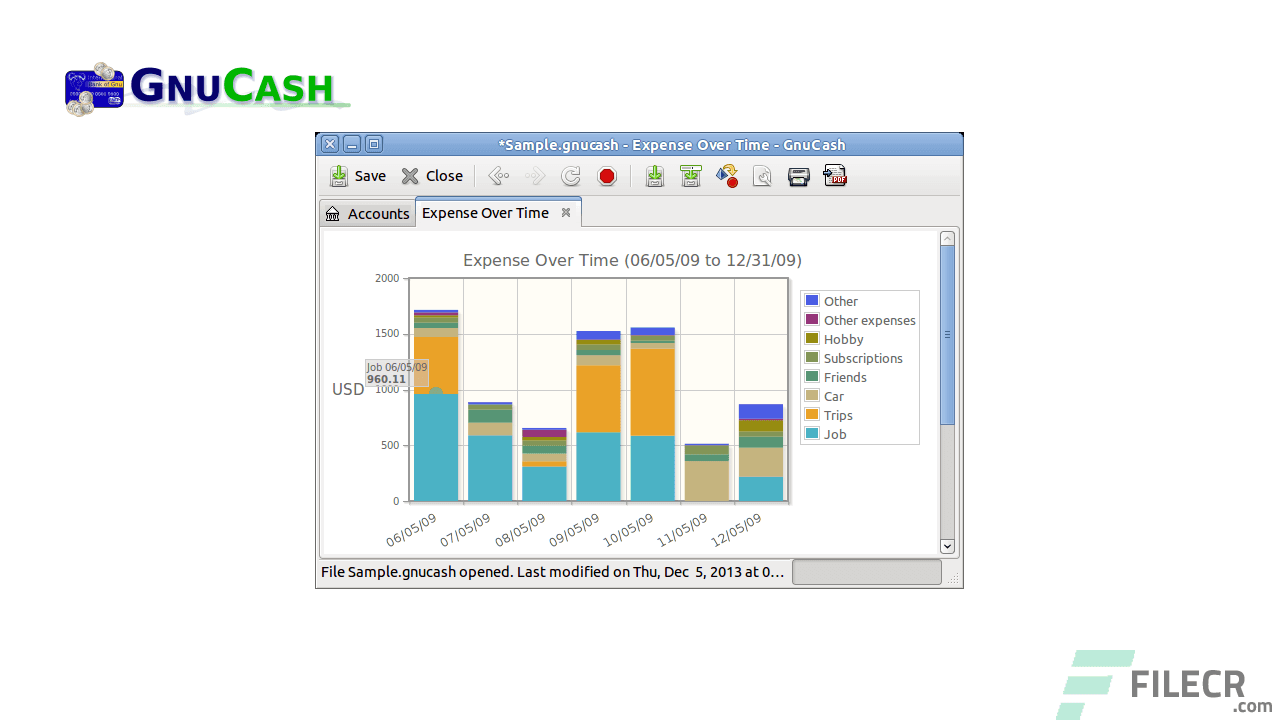Select the Hobby entry in the legend
The height and width of the screenshot is (720, 1280).
click(843, 339)
